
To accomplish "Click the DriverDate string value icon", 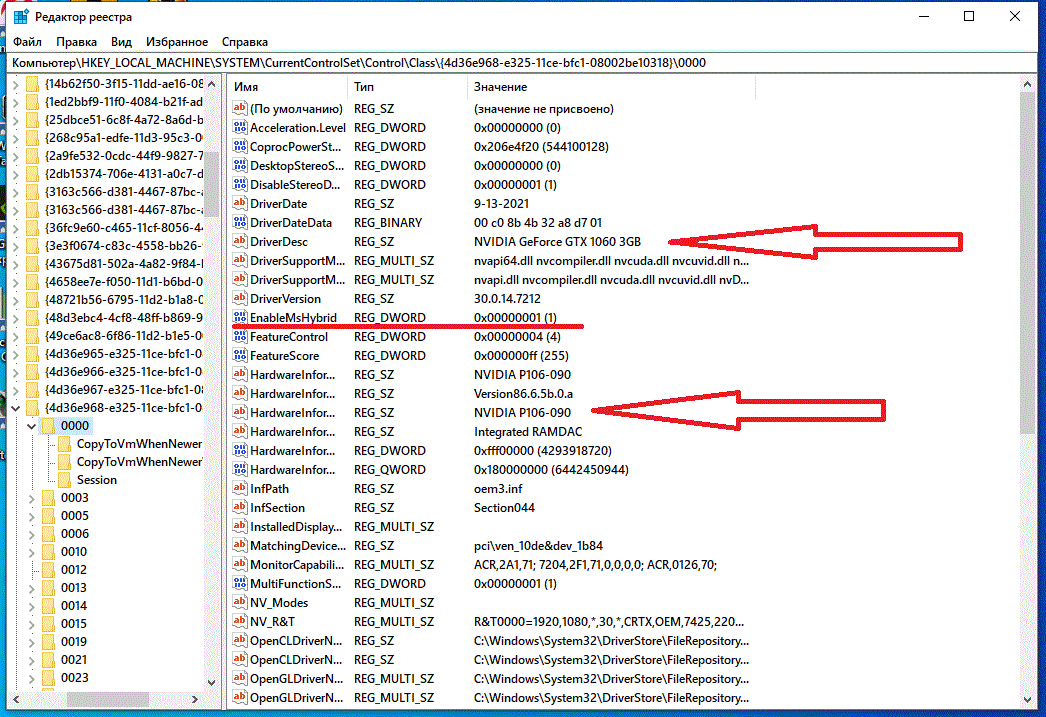I will click(239, 203).
